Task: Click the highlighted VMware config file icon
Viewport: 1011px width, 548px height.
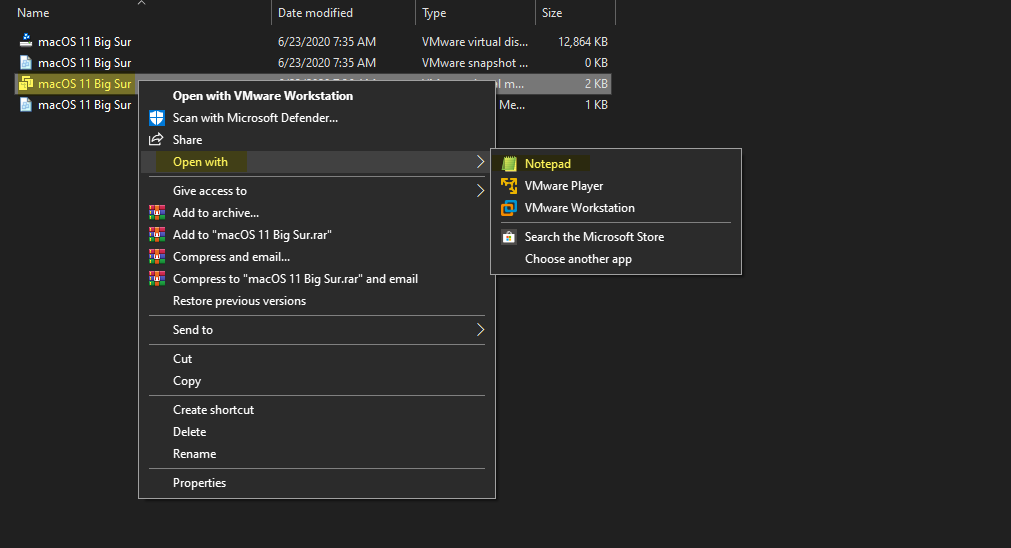Action: (x=26, y=84)
